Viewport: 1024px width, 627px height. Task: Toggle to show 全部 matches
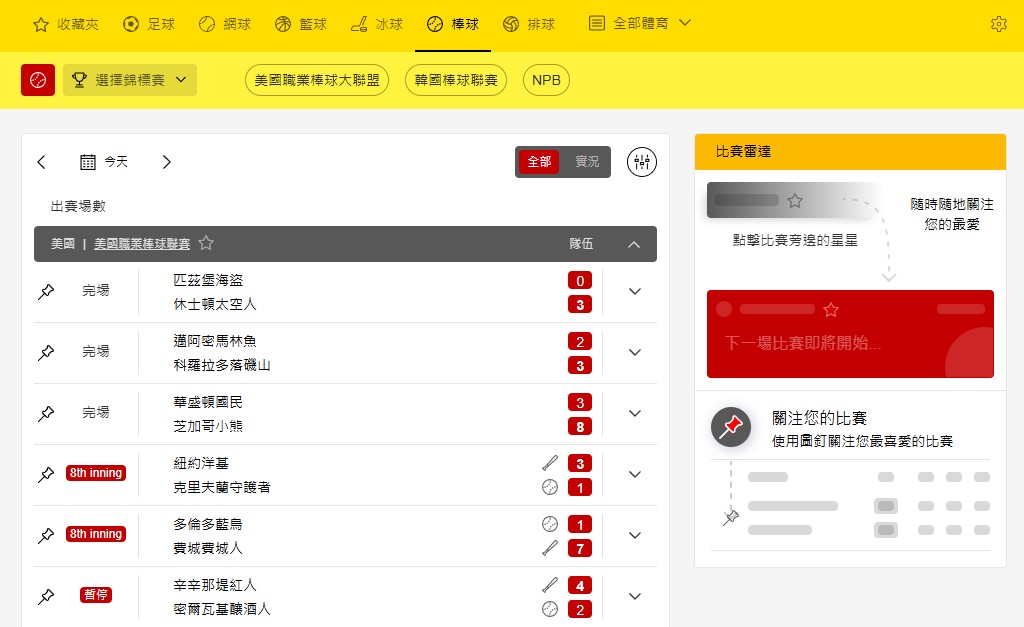point(539,161)
